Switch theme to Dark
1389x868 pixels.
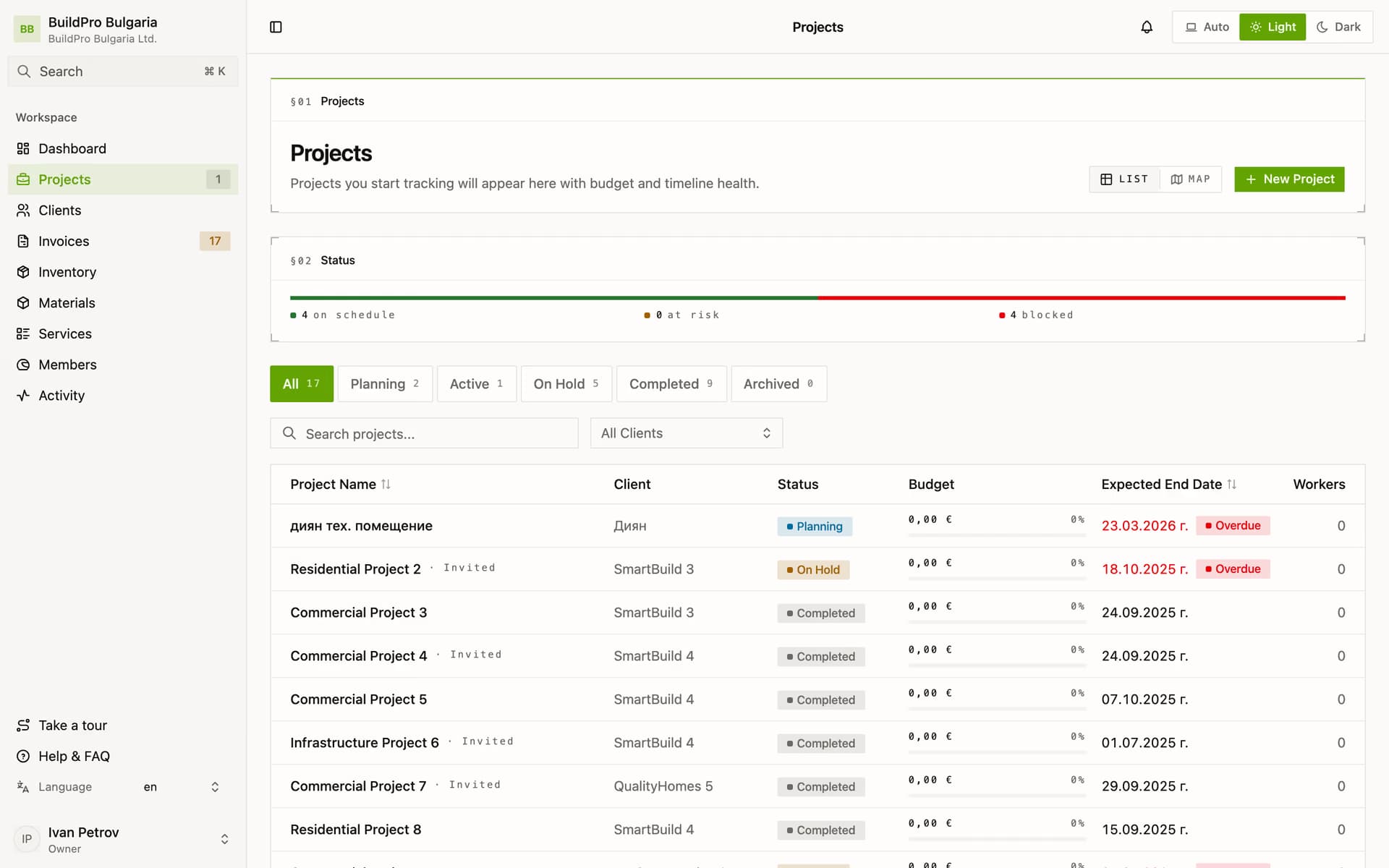1338,27
